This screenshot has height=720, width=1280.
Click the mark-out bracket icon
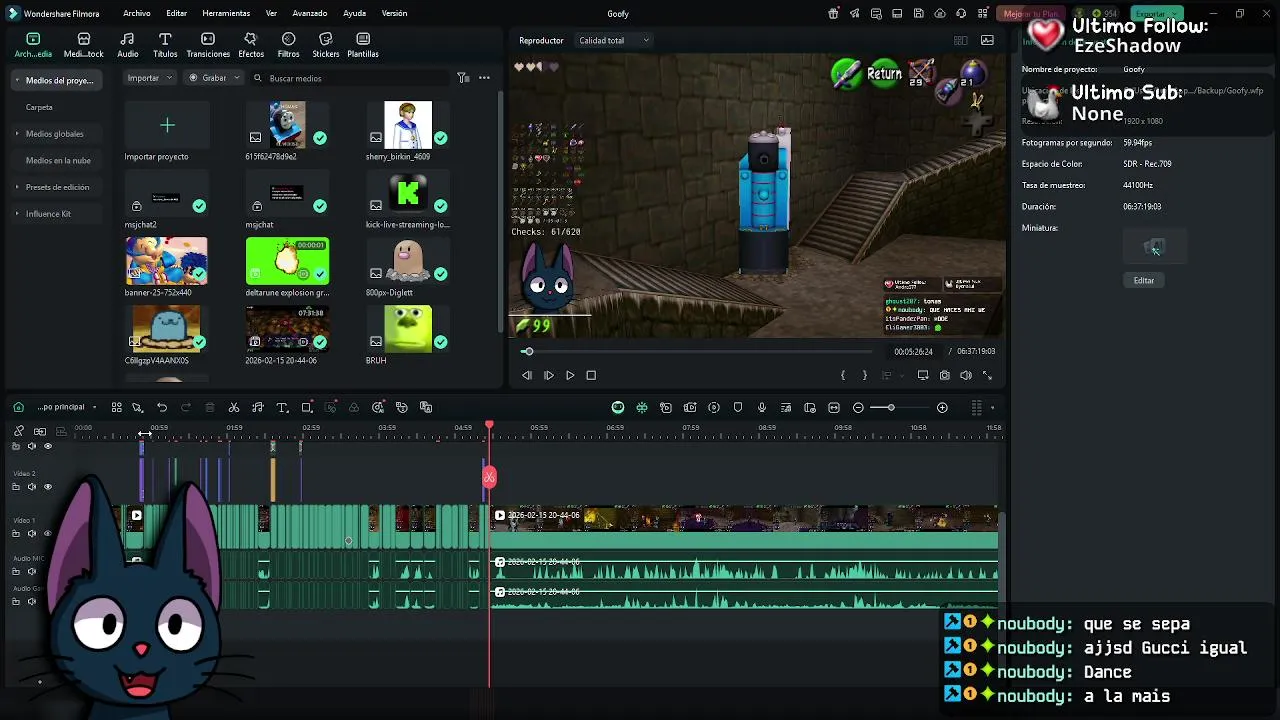tap(865, 375)
